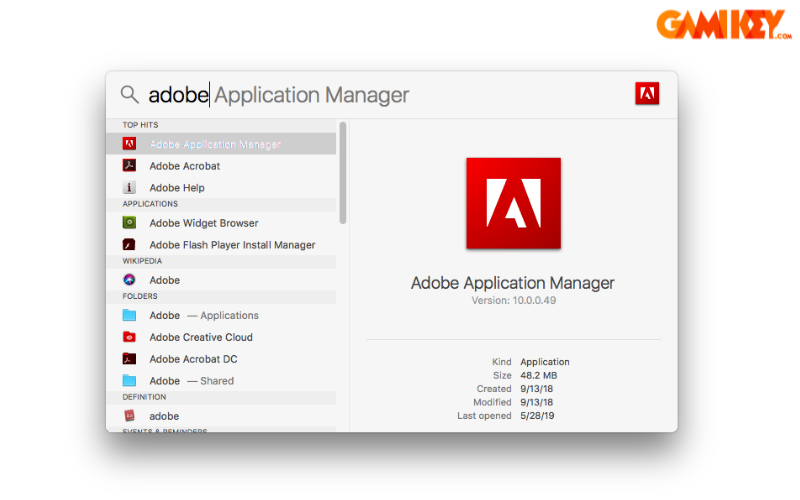Image resolution: width=800 pixels, height=500 pixels.
Task: Click the Kind value Application
Action: coord(545,362)
